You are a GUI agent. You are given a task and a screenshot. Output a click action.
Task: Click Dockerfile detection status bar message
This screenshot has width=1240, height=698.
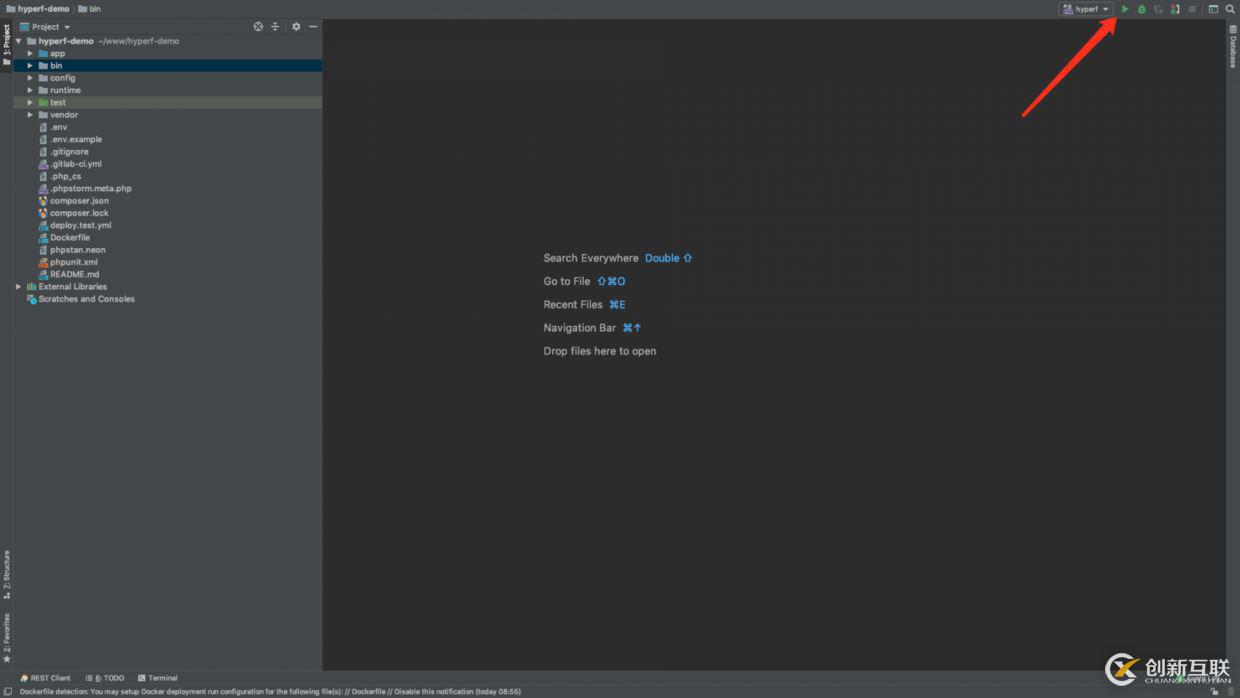pyautogui.click(x=270, y=691)
